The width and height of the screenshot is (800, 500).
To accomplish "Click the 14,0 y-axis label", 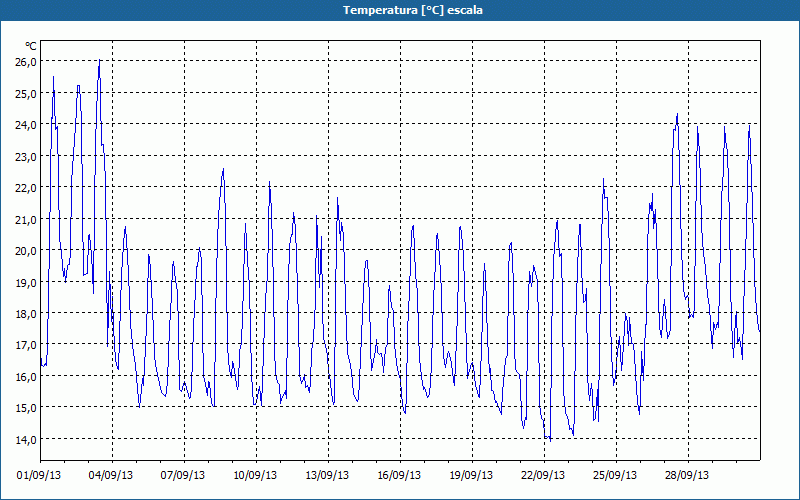I will pyautogui.click(x=26, y=440).
